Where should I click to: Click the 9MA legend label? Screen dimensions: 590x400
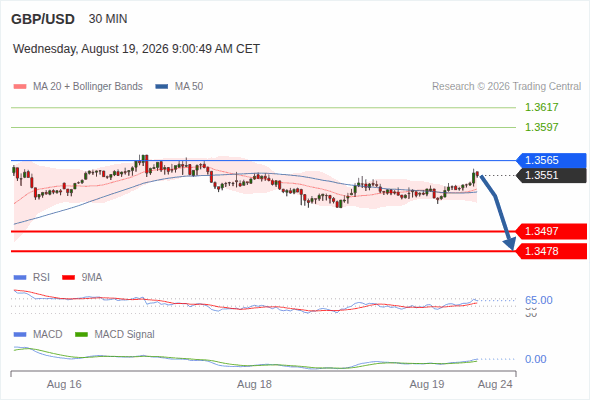click(92, 278)
